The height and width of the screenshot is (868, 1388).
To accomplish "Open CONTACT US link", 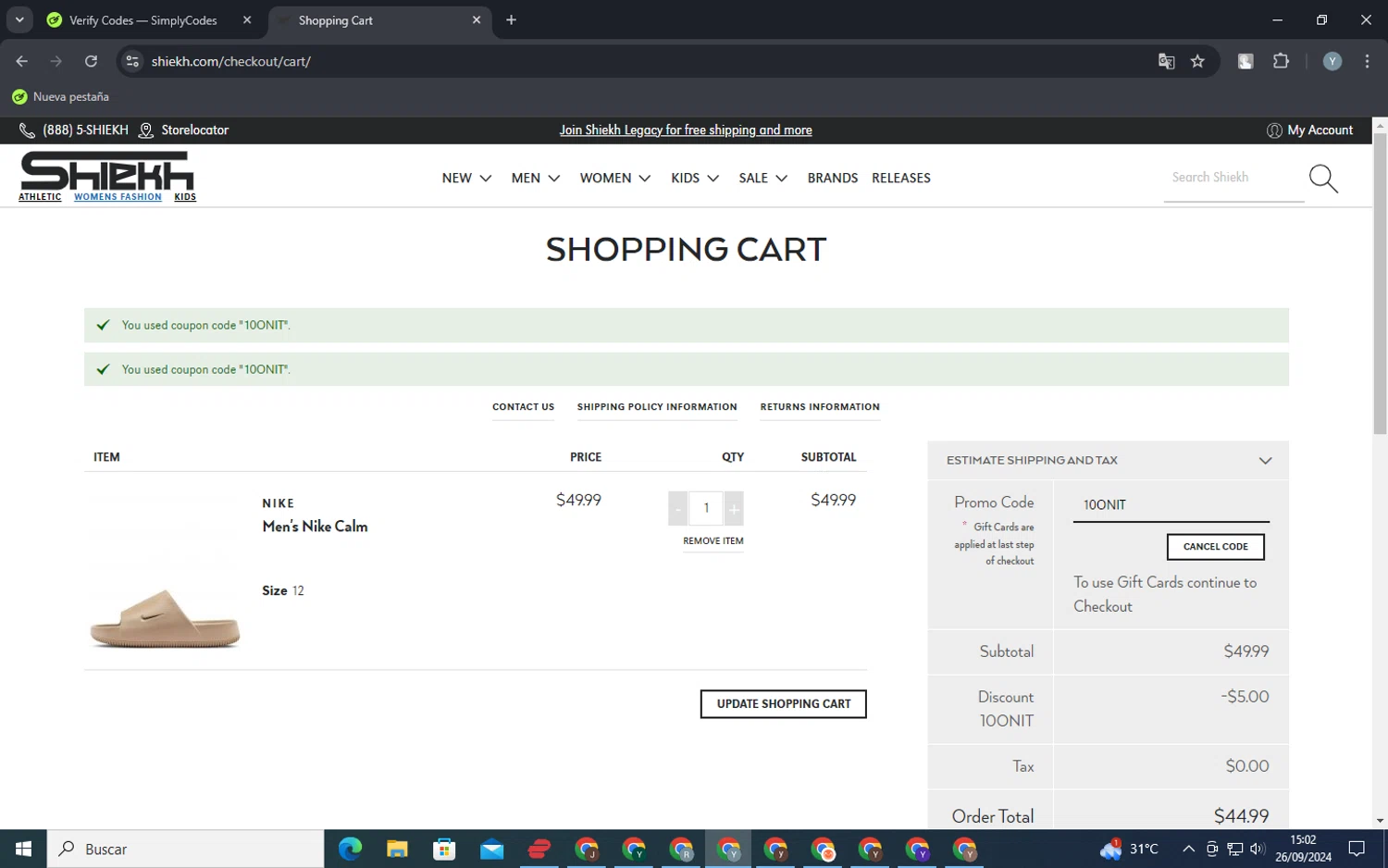I will [523, 407].
